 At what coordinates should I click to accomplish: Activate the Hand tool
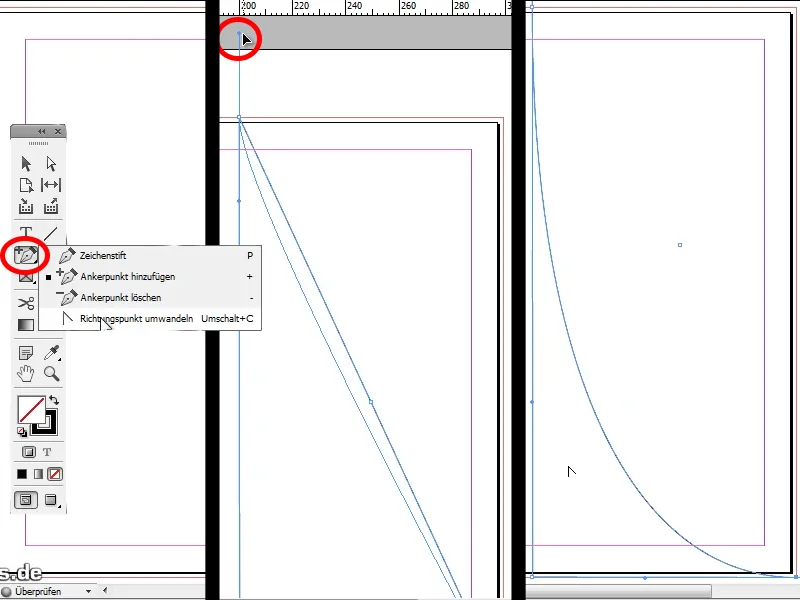tap(26, 374)
